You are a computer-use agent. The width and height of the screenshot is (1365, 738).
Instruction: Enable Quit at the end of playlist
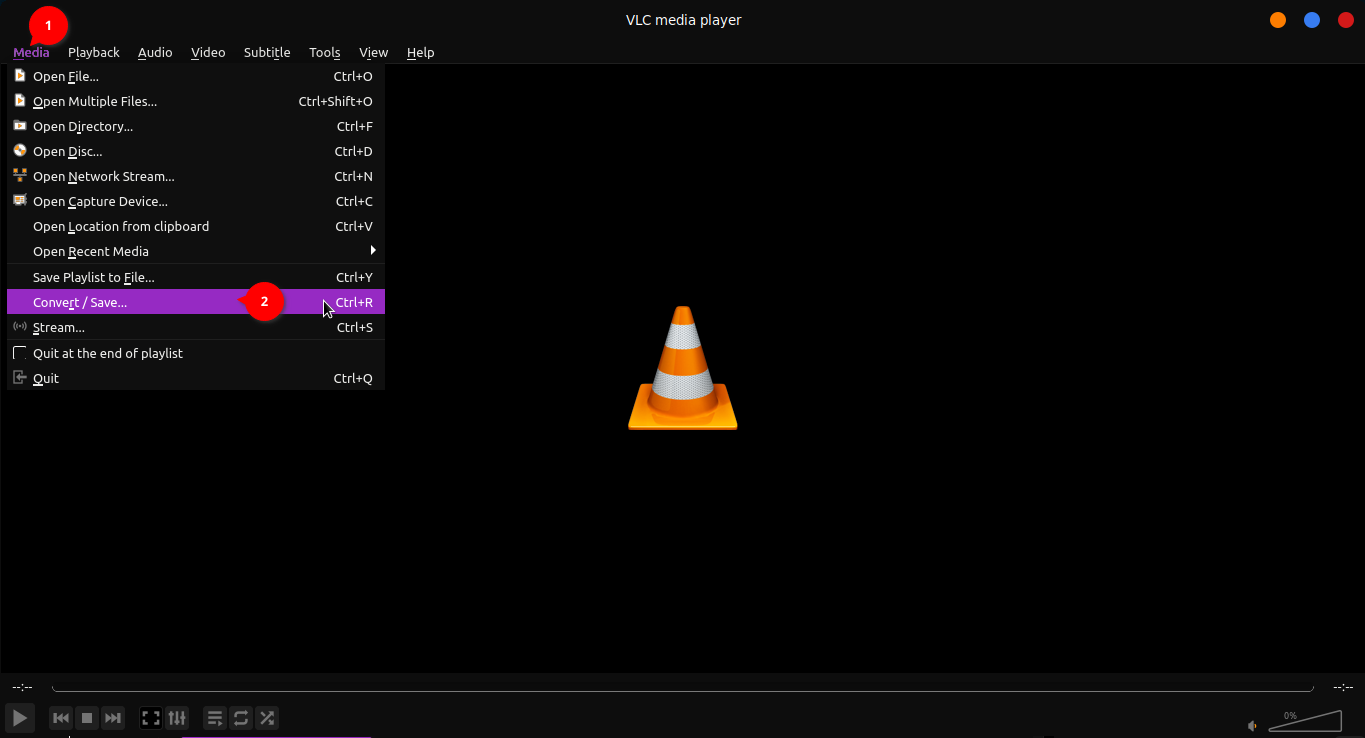(107, 353)
